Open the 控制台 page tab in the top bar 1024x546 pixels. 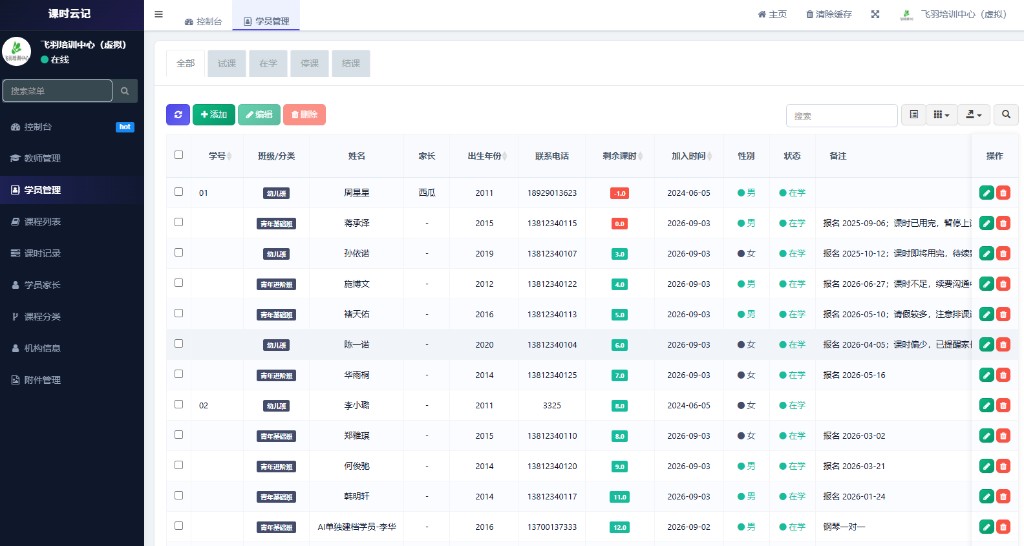[x=204, y=22]
